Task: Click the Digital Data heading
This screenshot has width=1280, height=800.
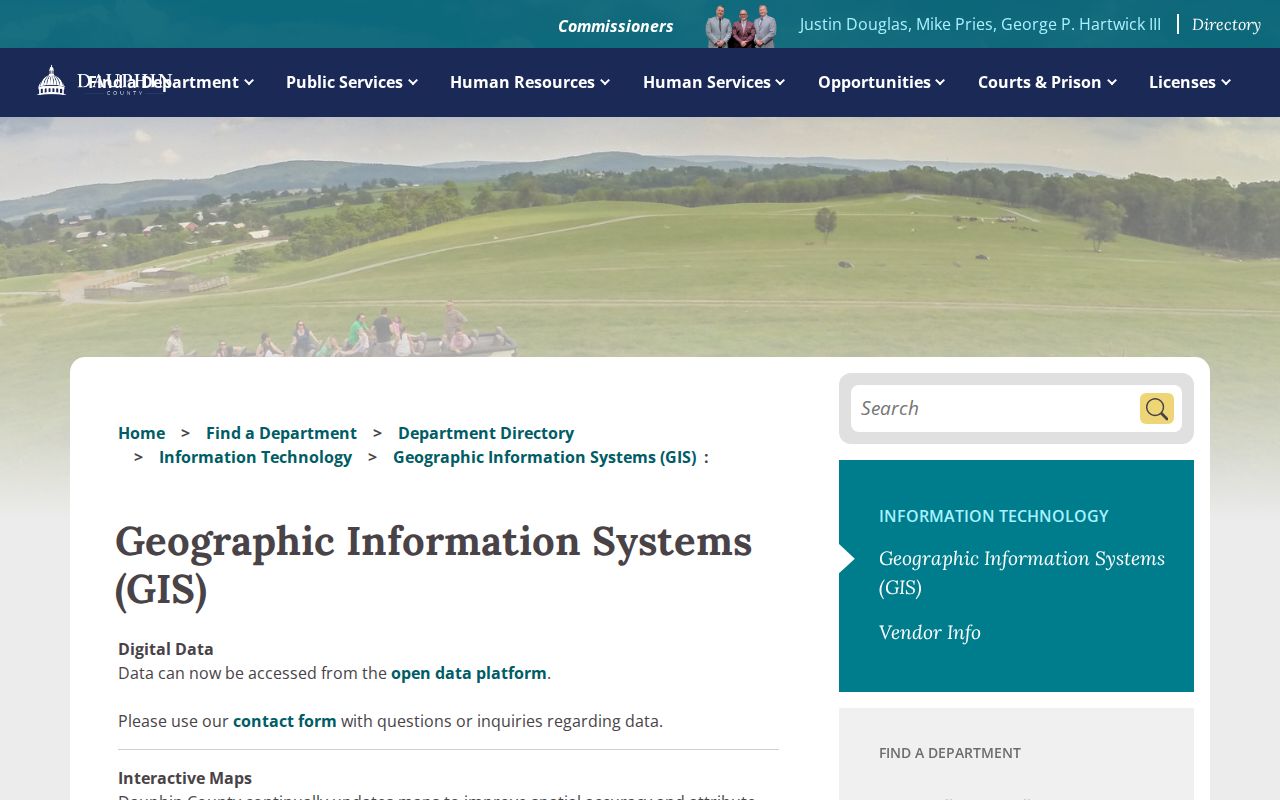Action: pyautogui.click(x=166, y=649)
